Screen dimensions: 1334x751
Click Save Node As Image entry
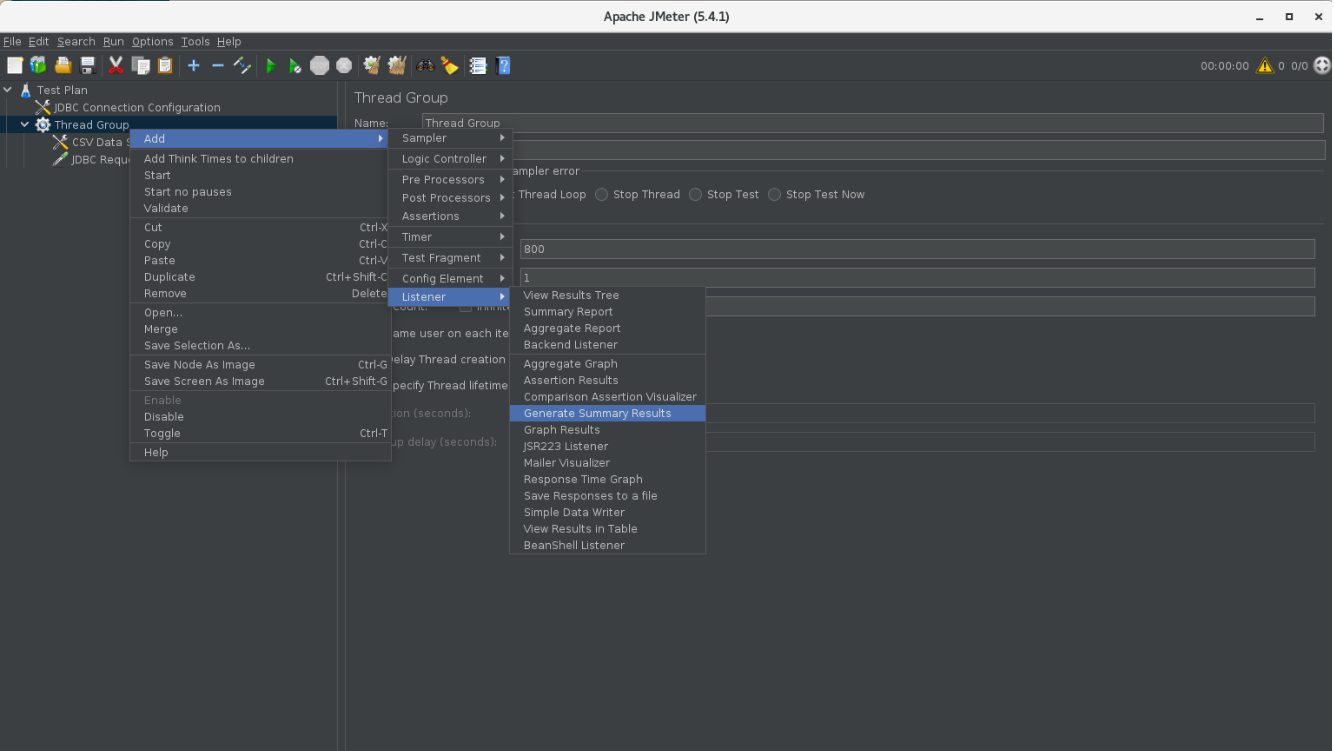click(x=260, y=365)
